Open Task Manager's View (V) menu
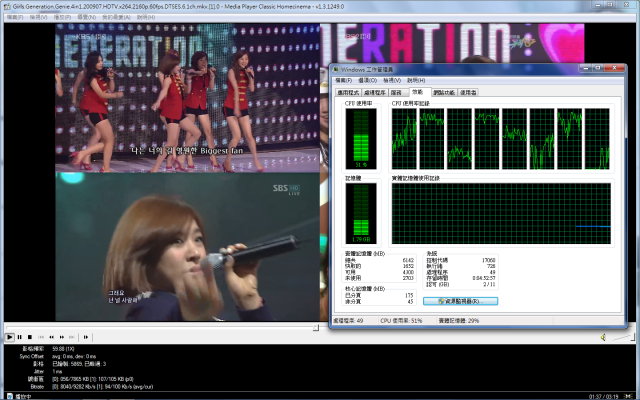Viewport: 640px width, 400px height. [x=392, y=80]
